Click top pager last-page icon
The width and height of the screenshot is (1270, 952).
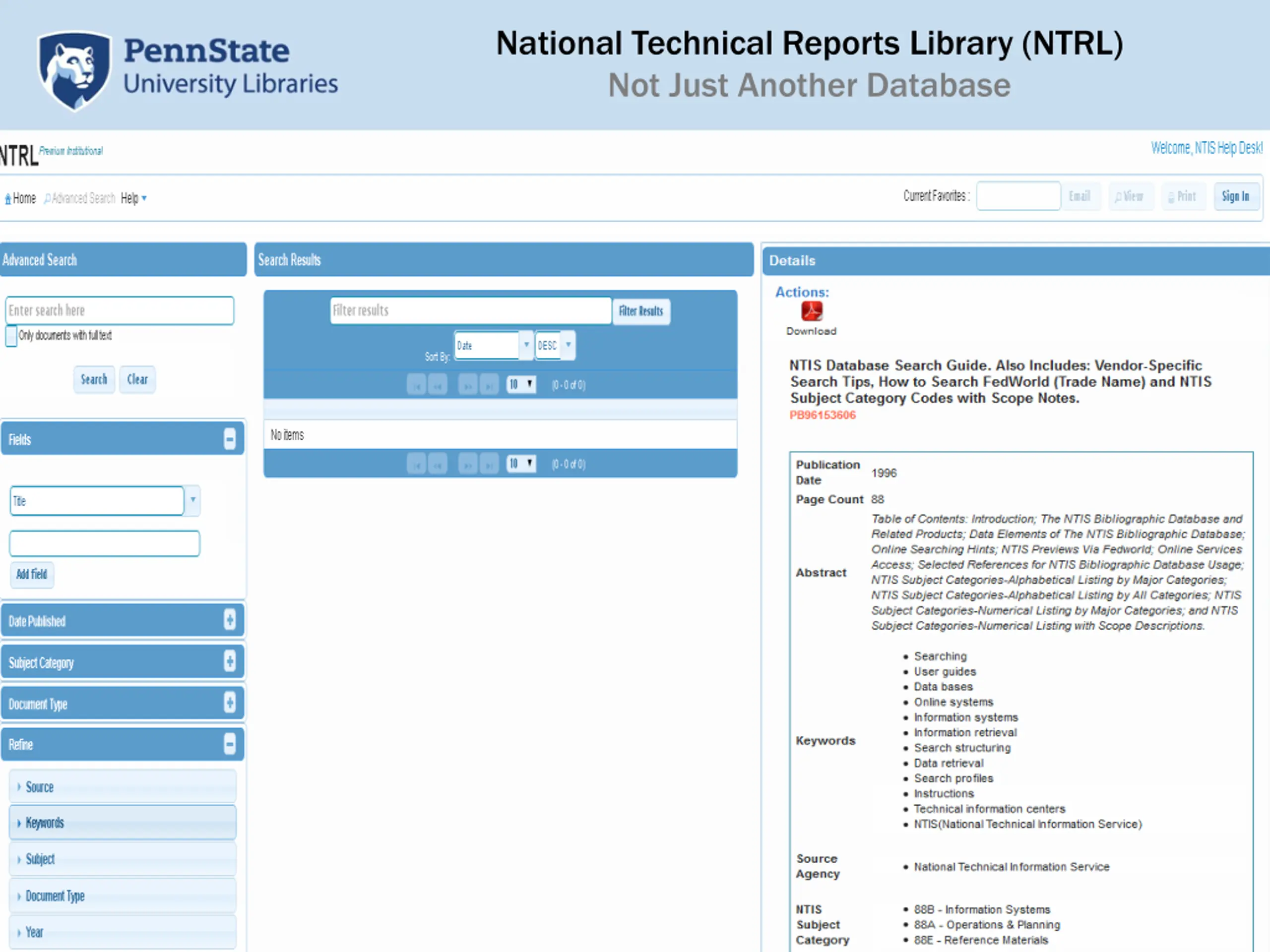[489, 385]
